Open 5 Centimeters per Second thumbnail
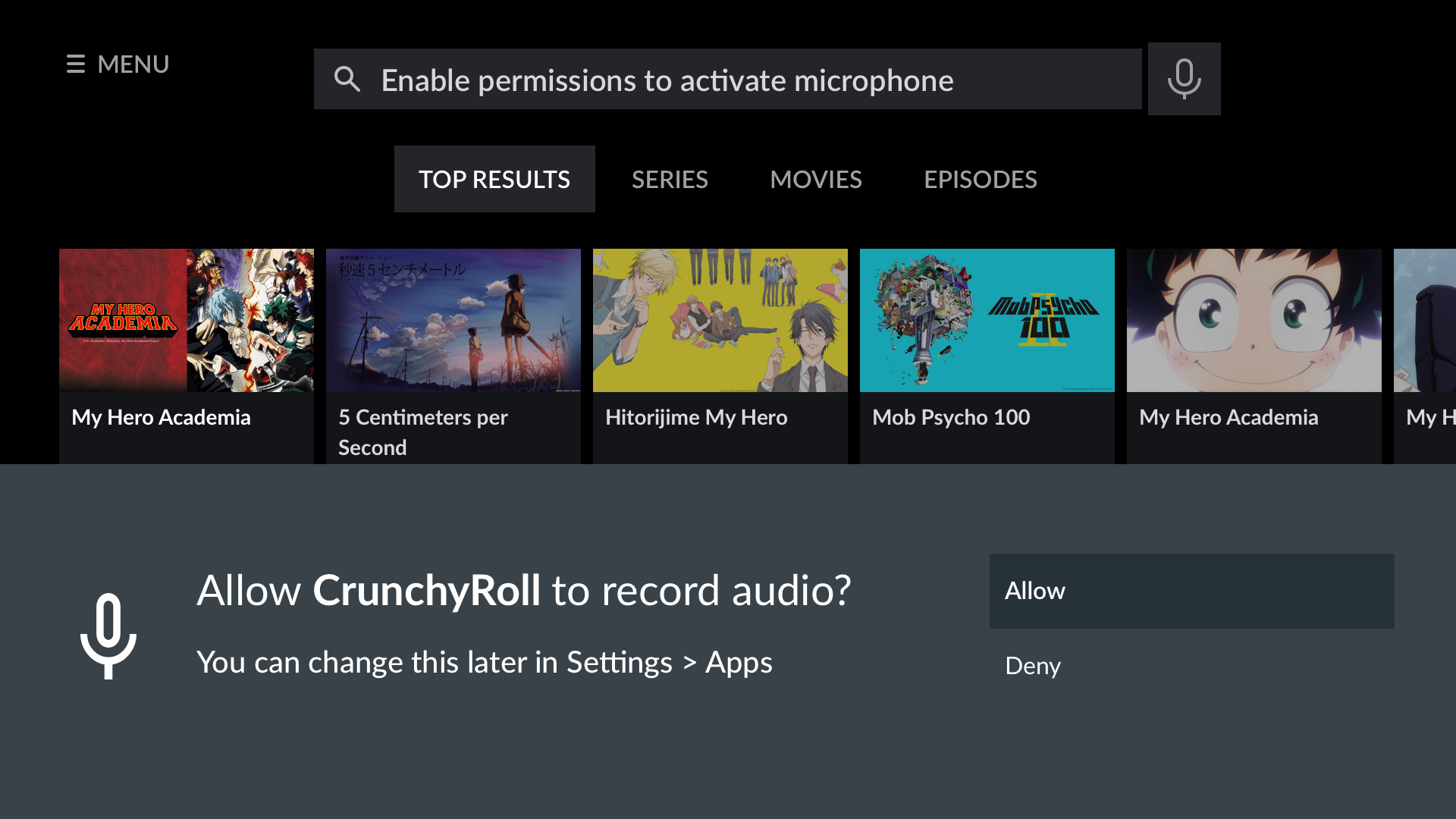1456x819 pixels. click(453, 320)
